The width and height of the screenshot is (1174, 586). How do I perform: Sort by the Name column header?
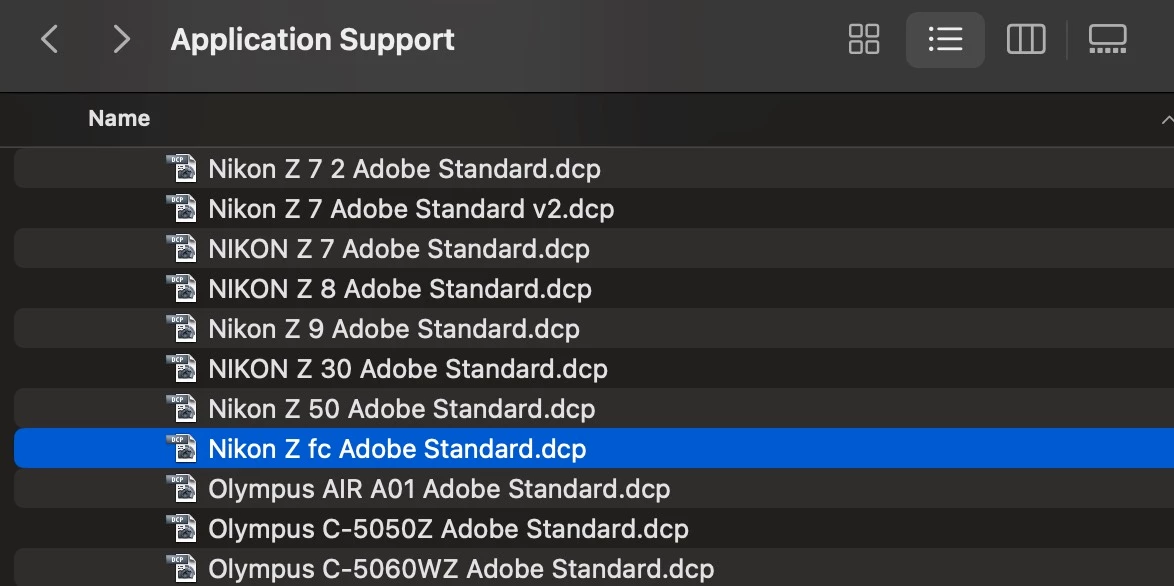[x=119, y=118]
